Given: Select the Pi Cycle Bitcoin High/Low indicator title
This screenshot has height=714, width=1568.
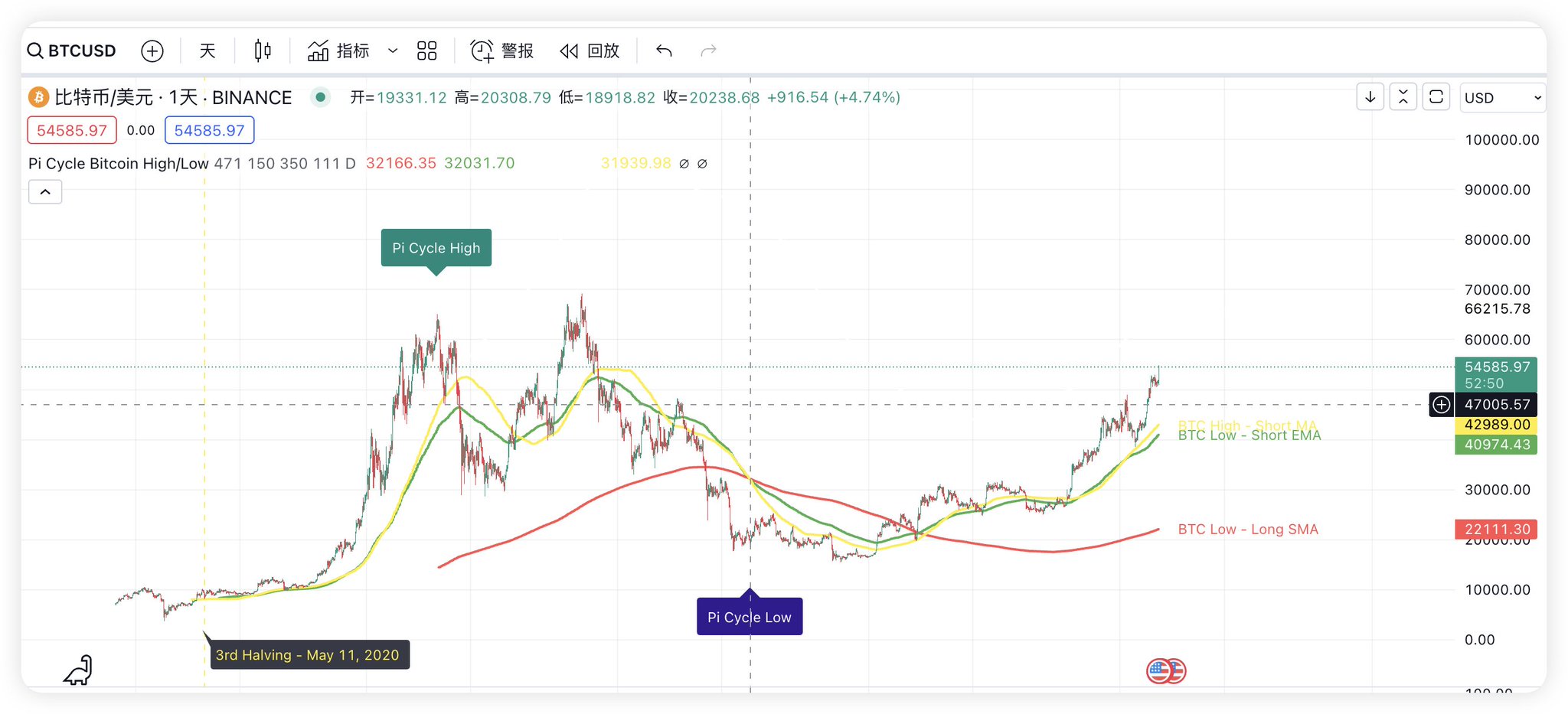Looking at the screenshot, I should coord(119,163).
